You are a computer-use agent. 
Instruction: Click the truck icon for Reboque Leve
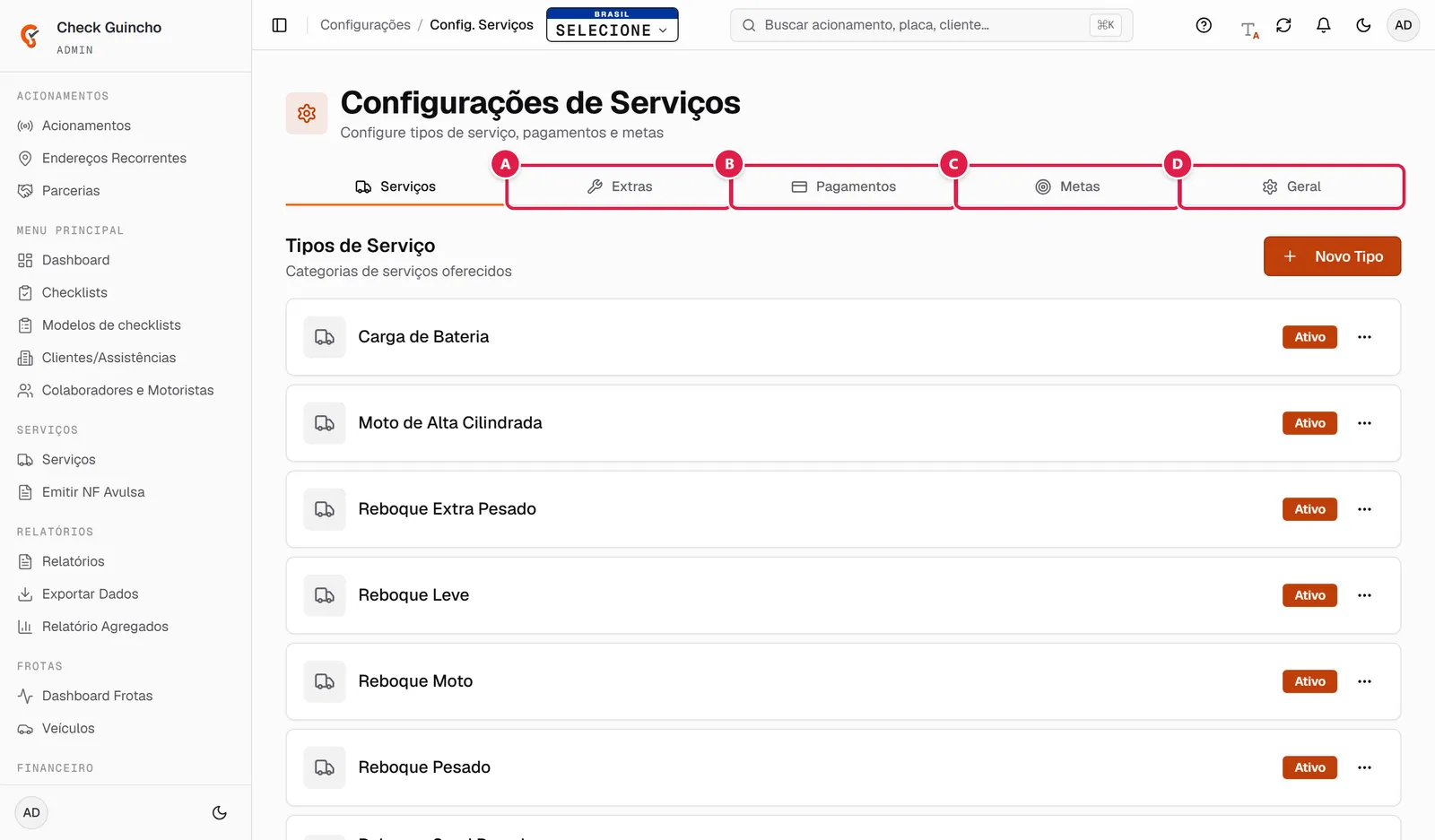click(325, 595)
